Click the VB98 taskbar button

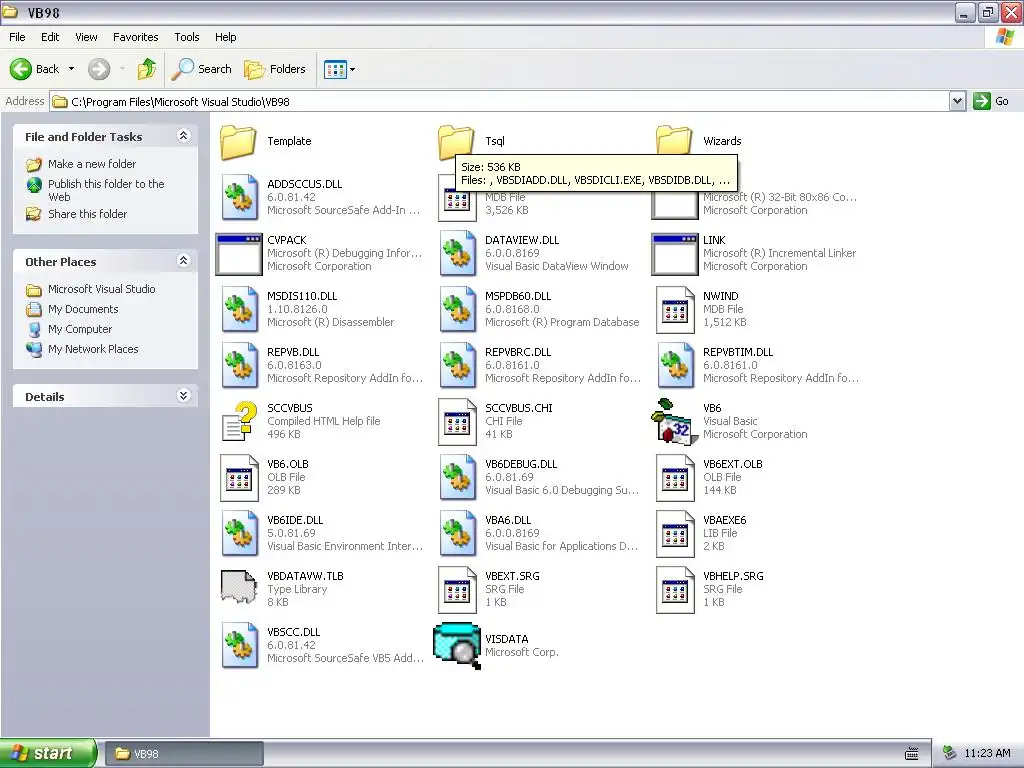pos(184,754)
